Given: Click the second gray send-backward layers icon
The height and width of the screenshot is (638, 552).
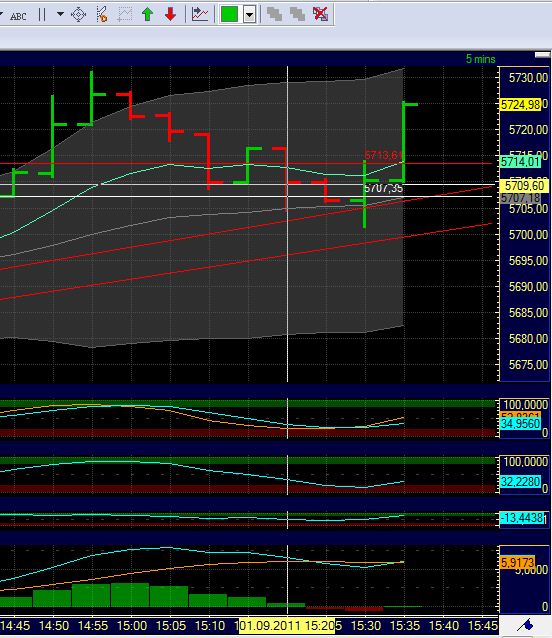Looking at the screenshot, I should [297, 15].
